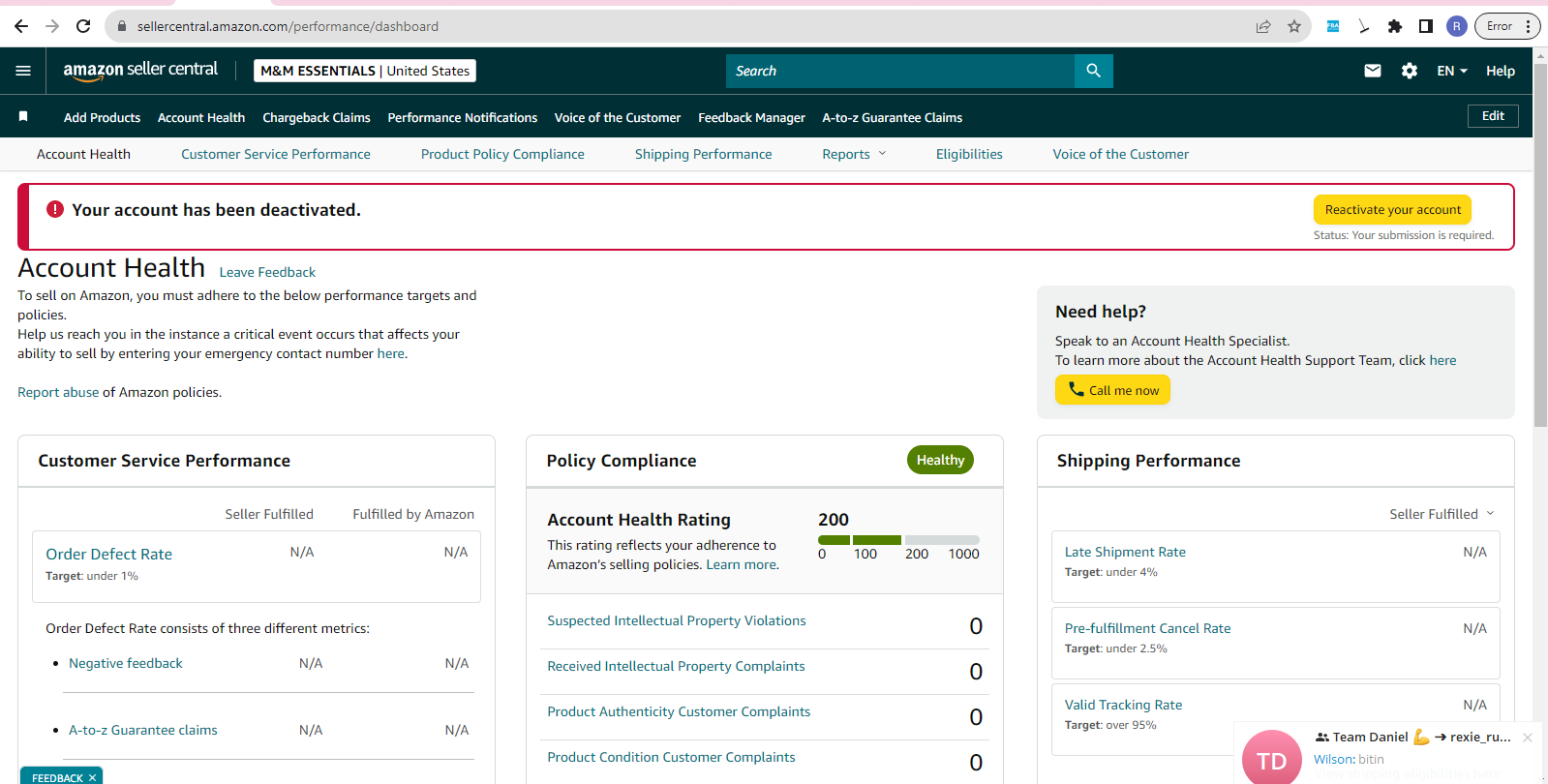Click the Report abuse link
Image resolution: width=1548 pixels, height=784 pixels.
[58, 392]
